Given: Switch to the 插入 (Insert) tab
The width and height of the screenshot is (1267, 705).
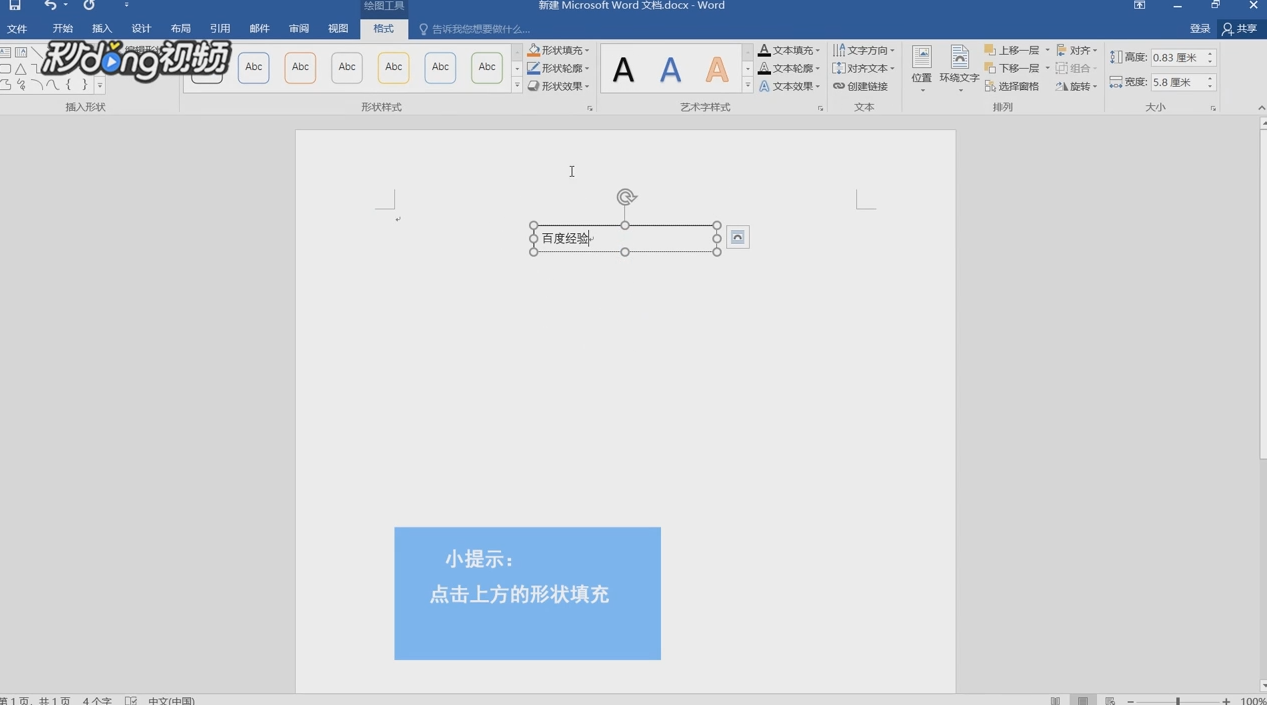Looking at the screenshot, I should [x=102, y=29].
